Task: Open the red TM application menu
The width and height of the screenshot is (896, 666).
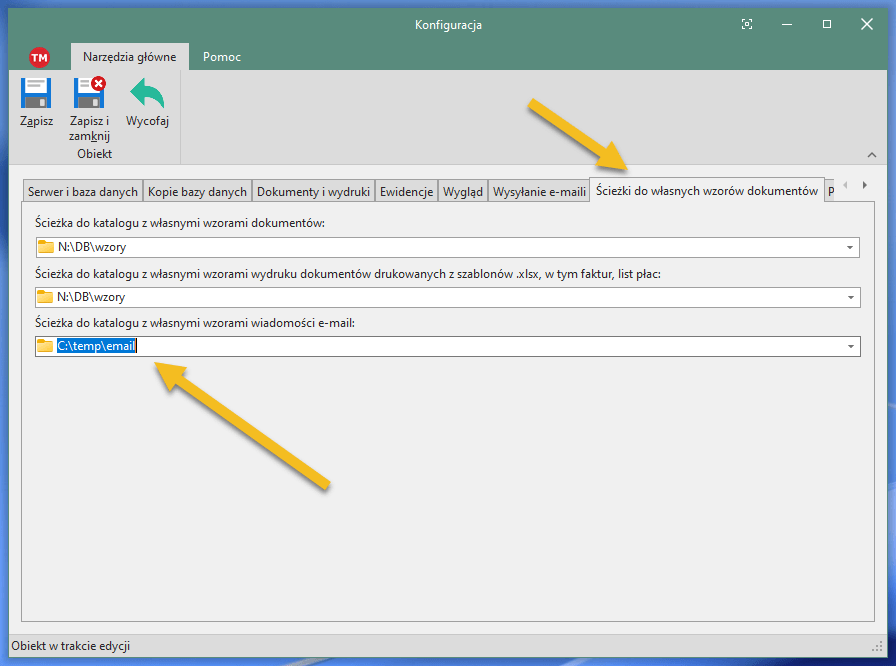Action: coord(40,57)
